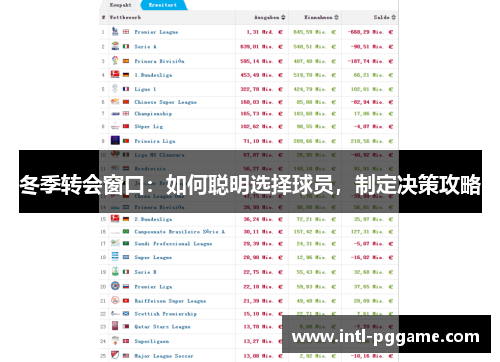Sort by the Saldo column arrows

coord(393,17)
